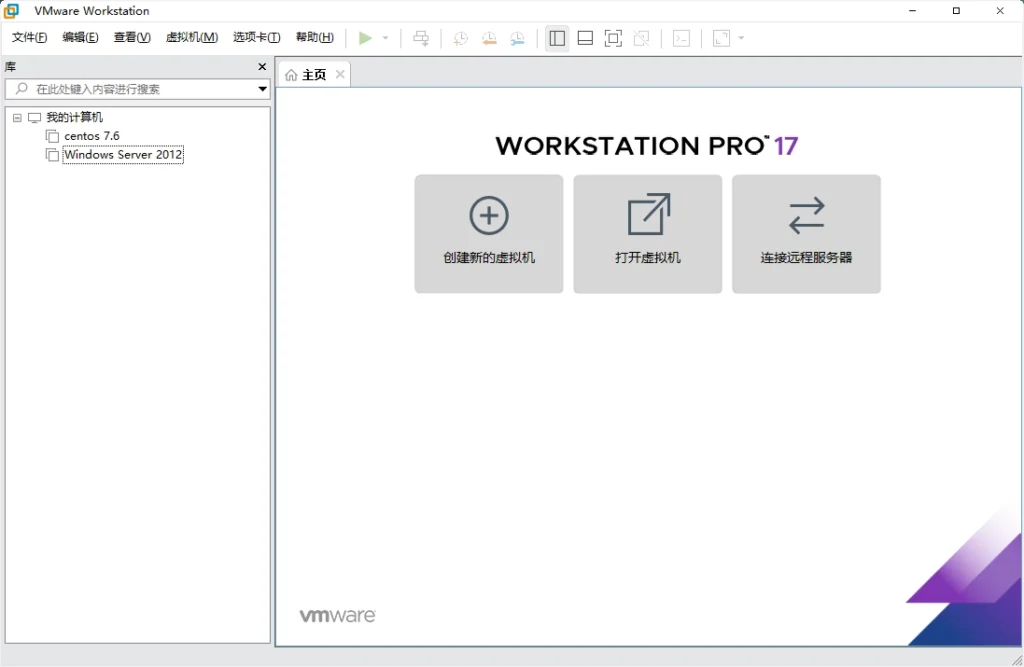
Task: Click 创建新的虚拟机 to create a VM
Action: 488,234
